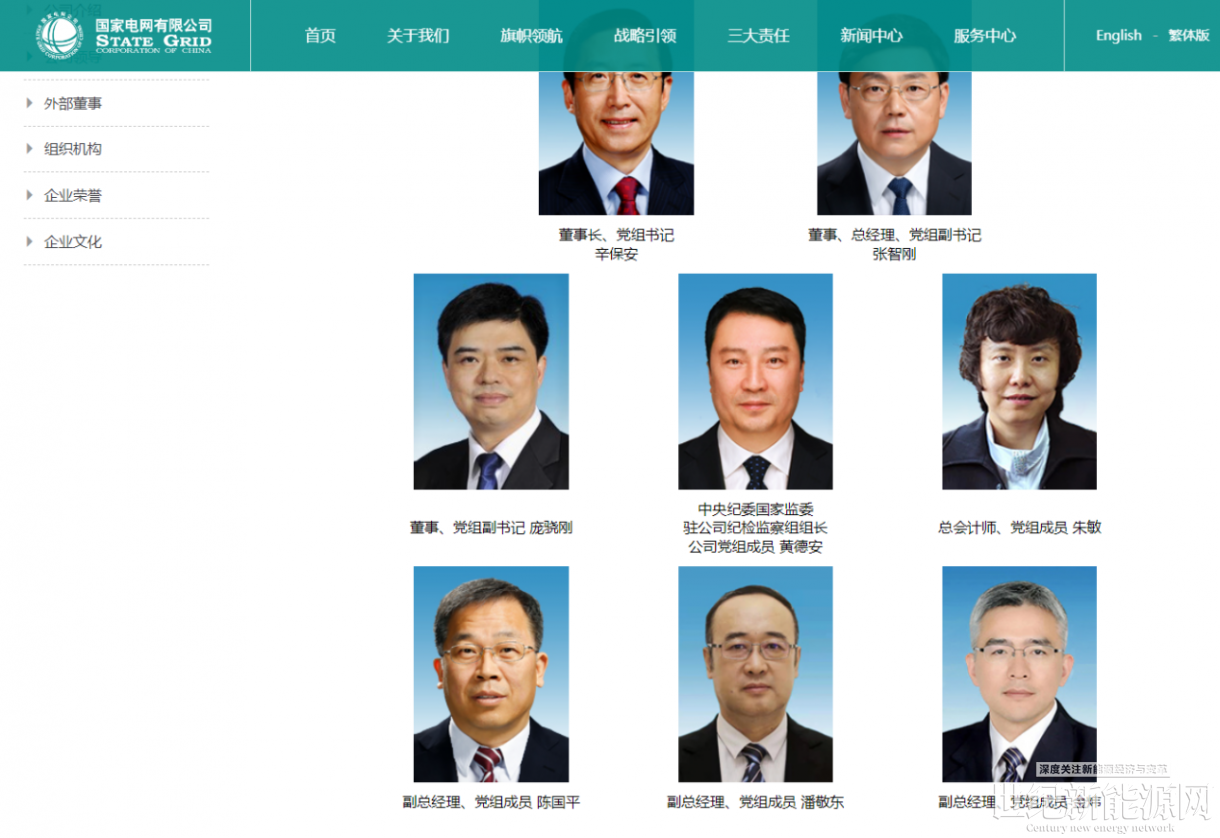Viewport: 1220px width, 838px height.
Task: Go to 旗帜领航 navigation item
Action: (x=531, y=36)
